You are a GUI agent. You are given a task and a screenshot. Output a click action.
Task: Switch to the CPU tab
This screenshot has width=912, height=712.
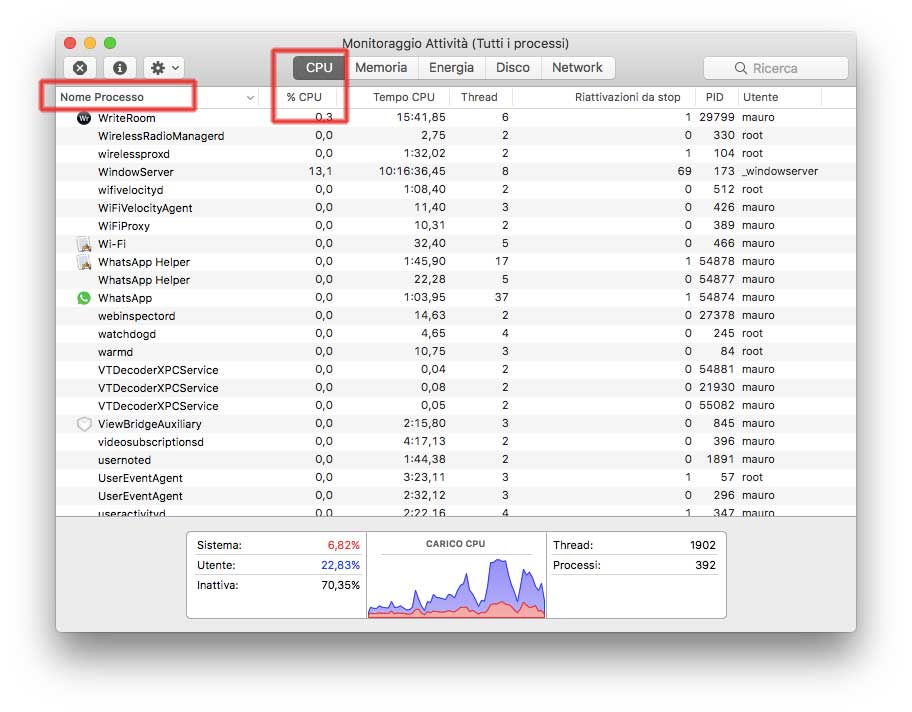point(319,67)
